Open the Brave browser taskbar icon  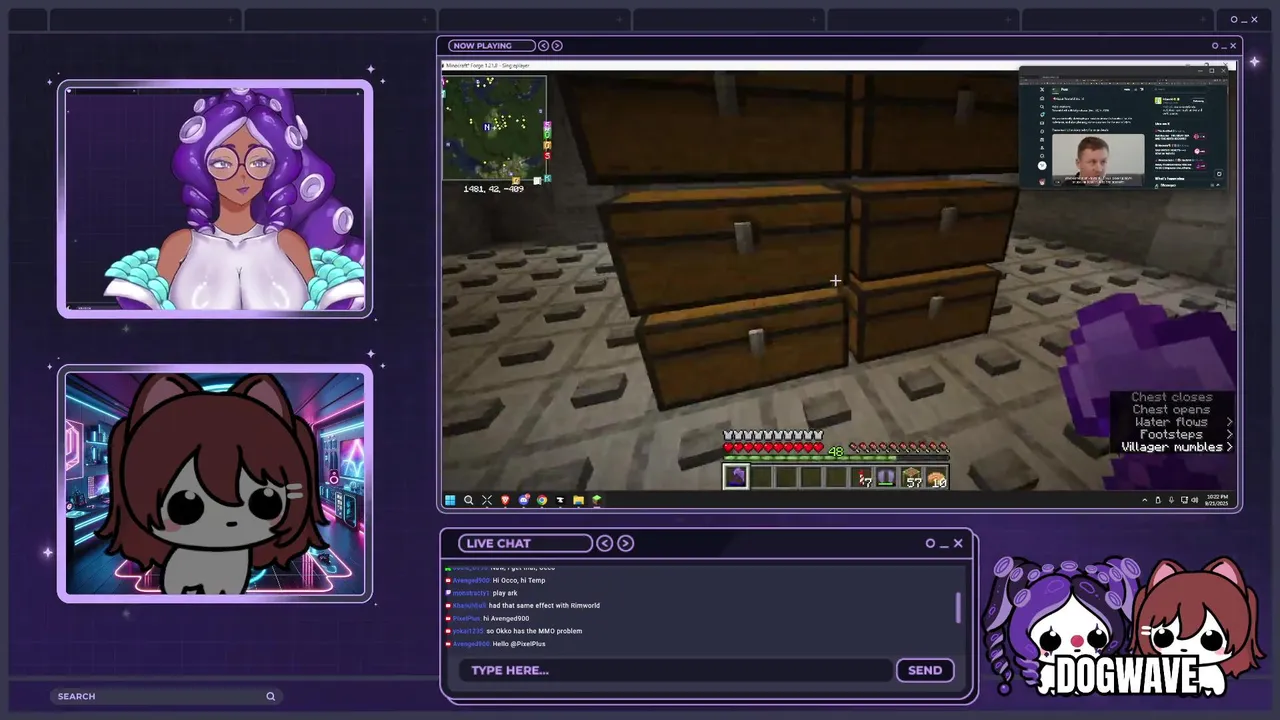point(505,500)
